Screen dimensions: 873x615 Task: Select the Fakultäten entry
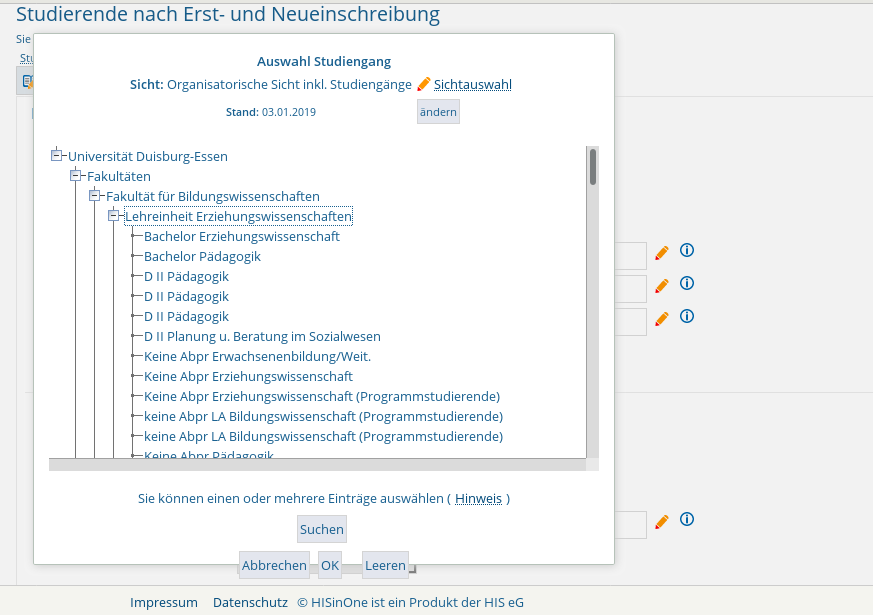(x=119, y=176)
